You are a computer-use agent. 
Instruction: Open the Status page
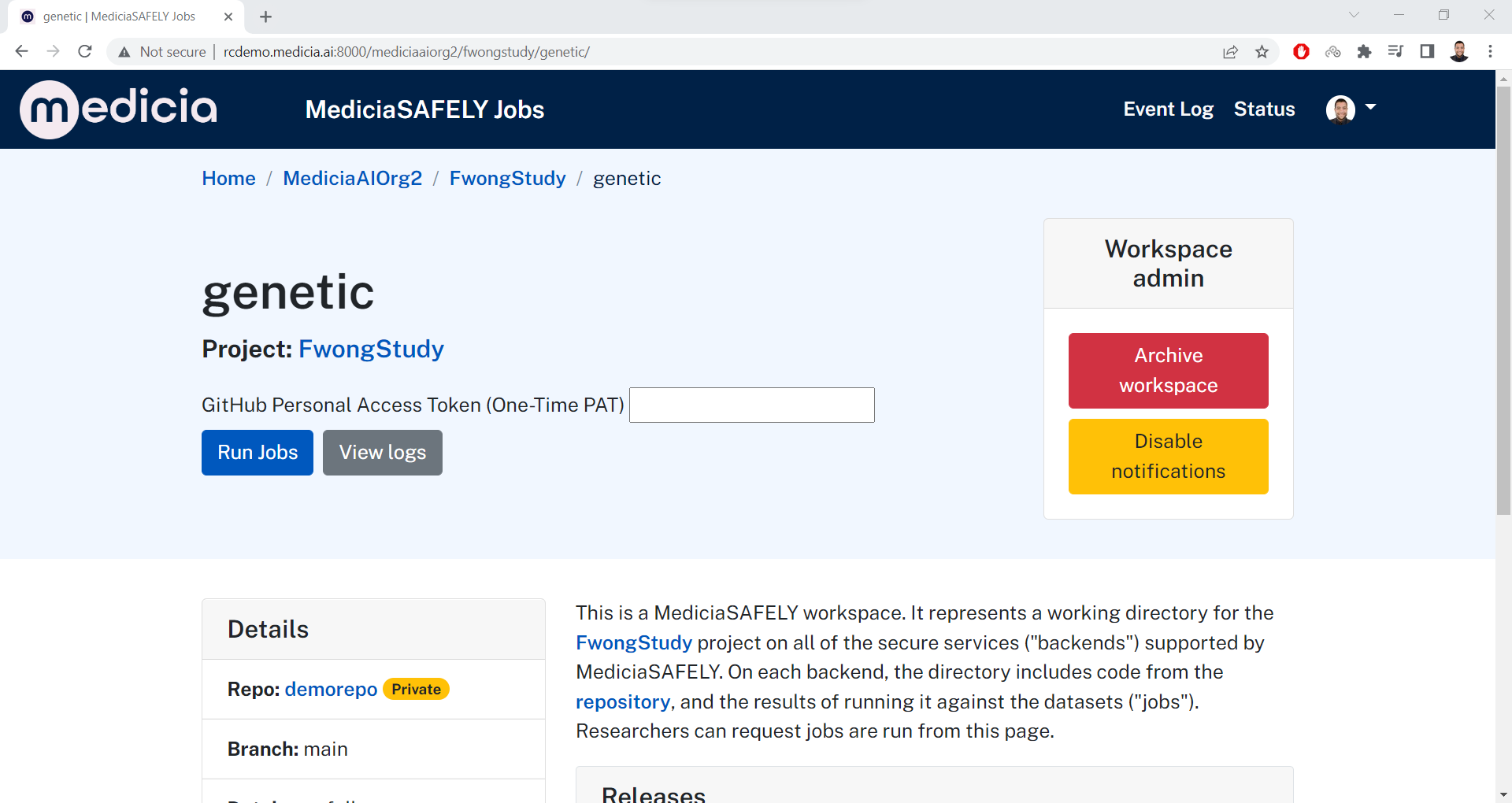coord(1264,109)
